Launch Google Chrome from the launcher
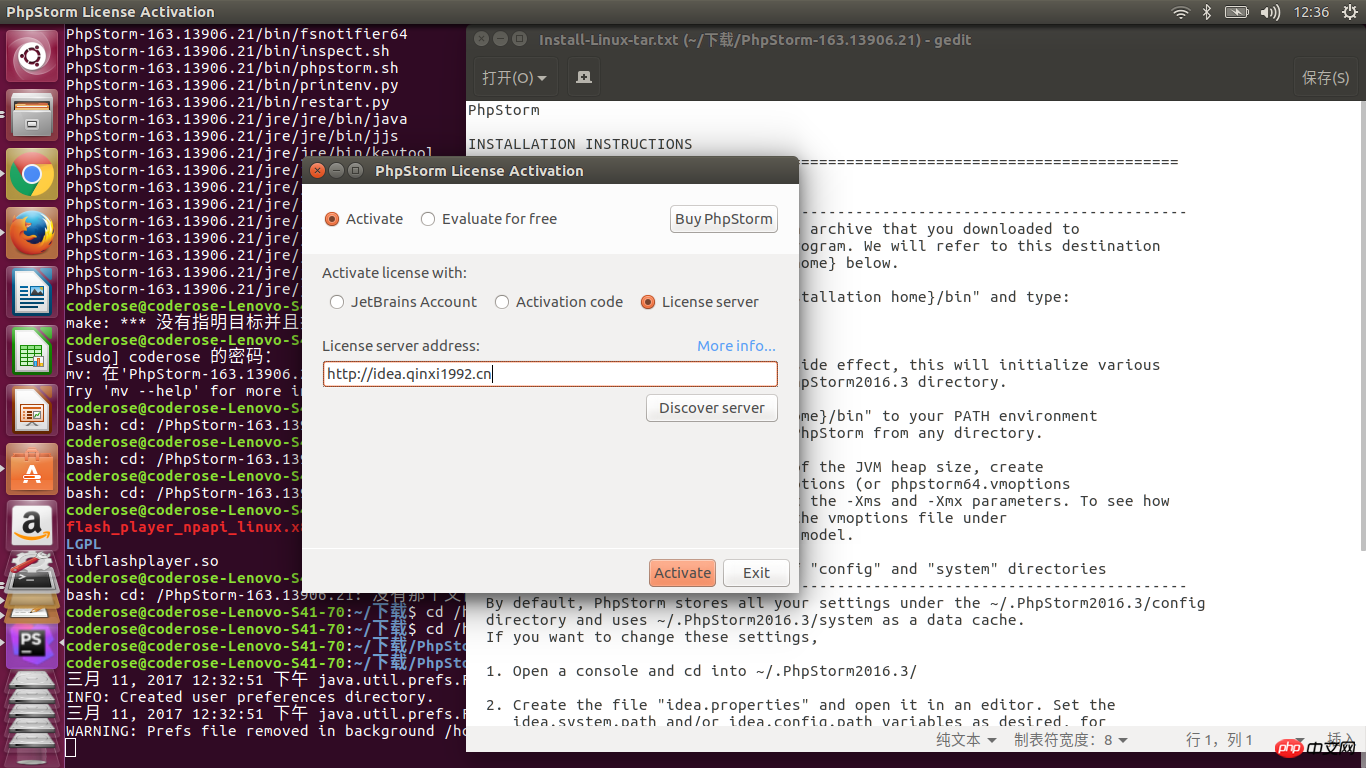Viewport: 1366px width, 768px height. click(x=32, y=175)
